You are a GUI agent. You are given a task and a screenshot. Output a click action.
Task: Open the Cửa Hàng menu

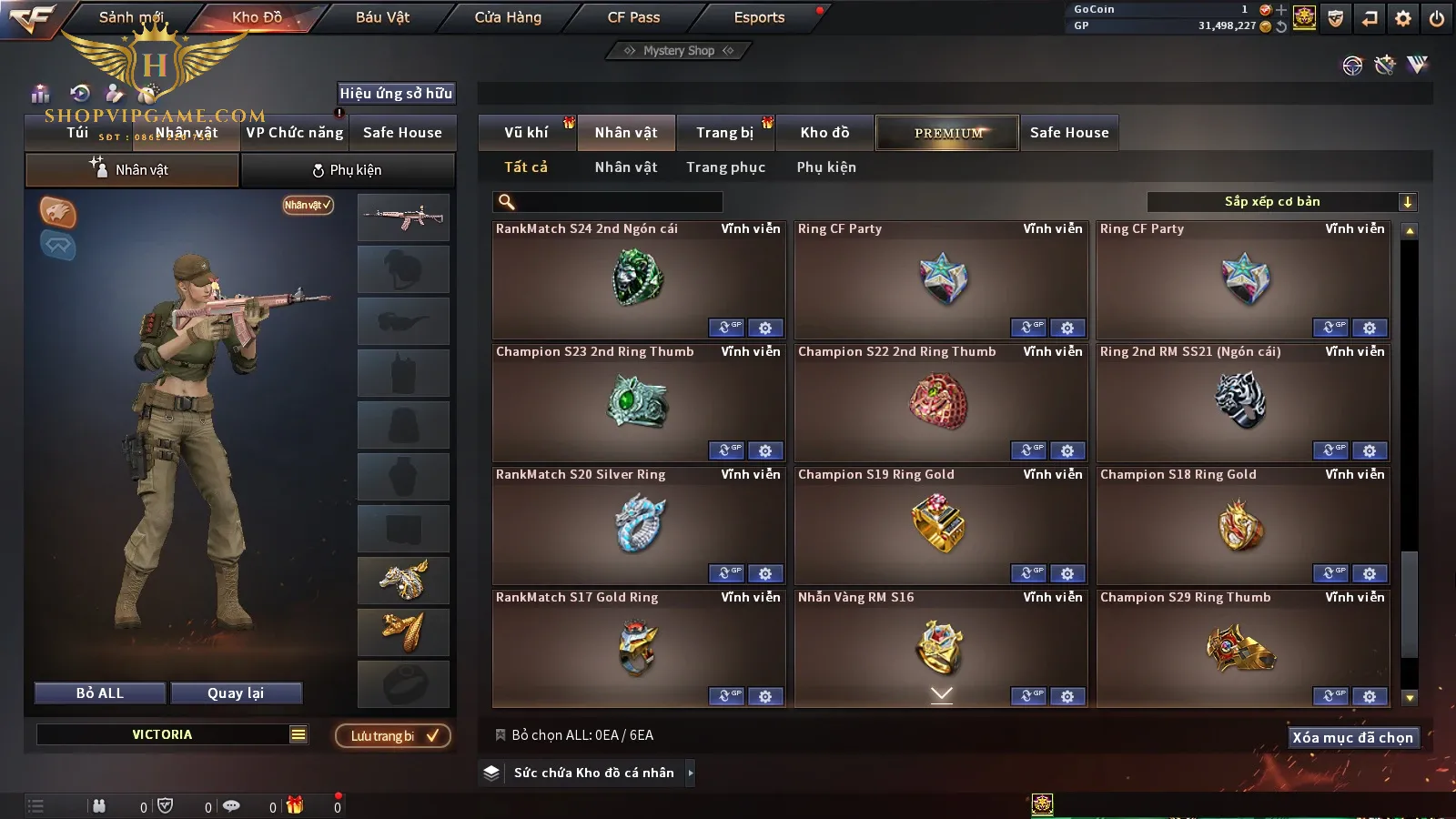click(508, 17)
